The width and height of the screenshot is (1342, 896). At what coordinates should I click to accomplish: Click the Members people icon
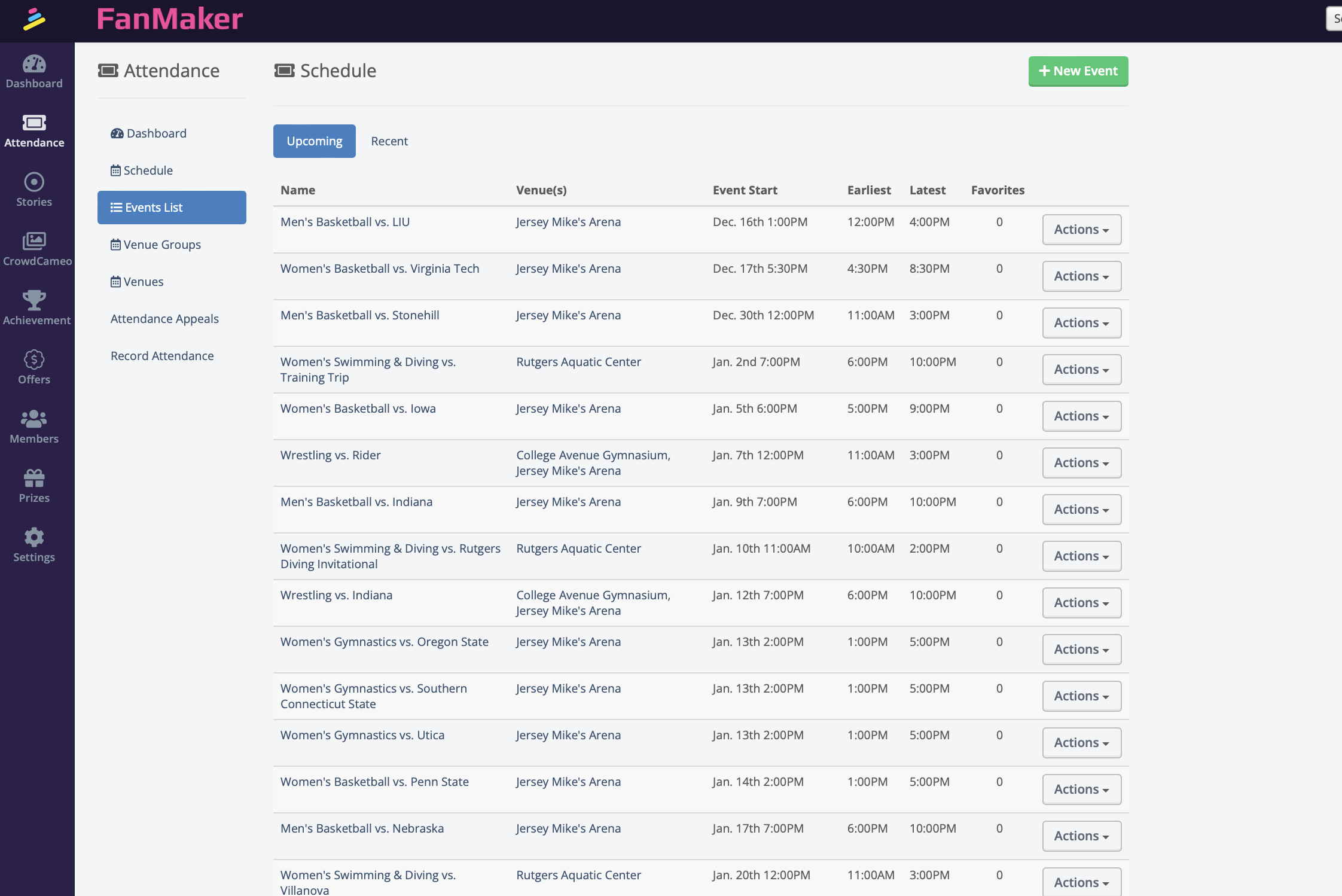(34, 419)
